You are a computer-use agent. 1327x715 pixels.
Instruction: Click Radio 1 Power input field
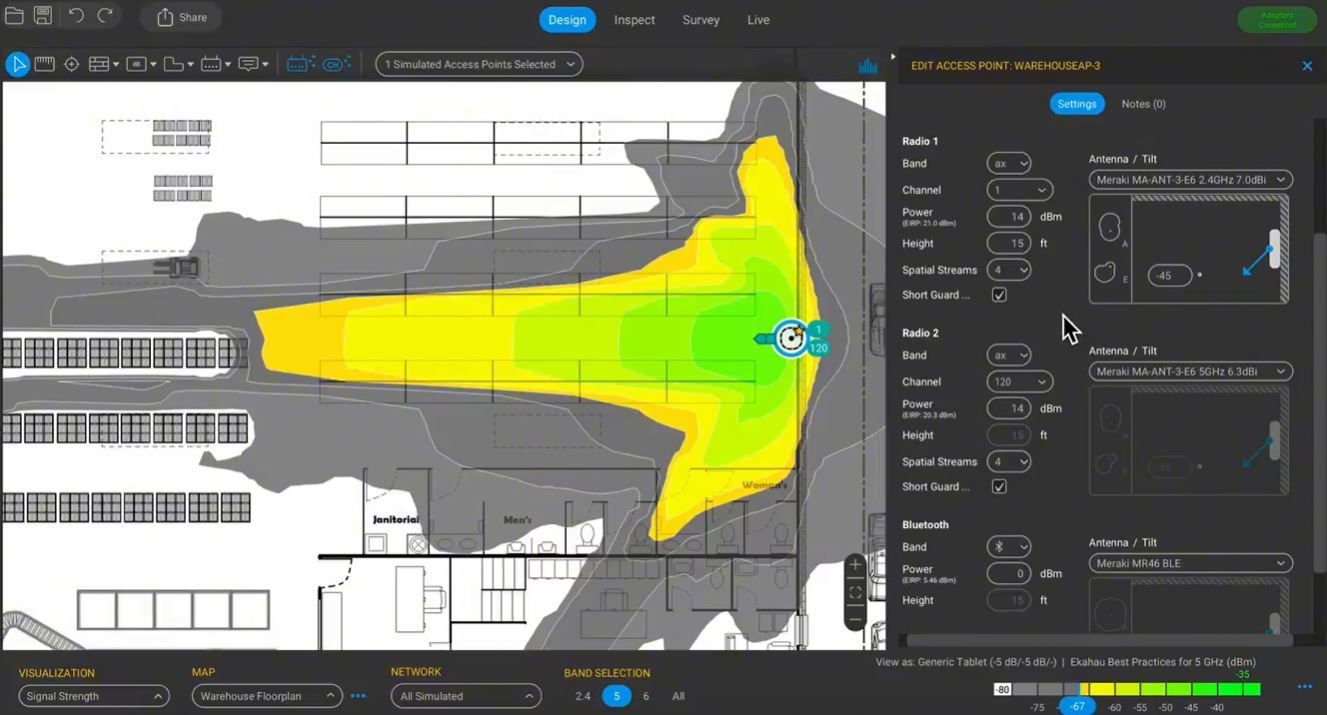click(x=1008, y=216)
